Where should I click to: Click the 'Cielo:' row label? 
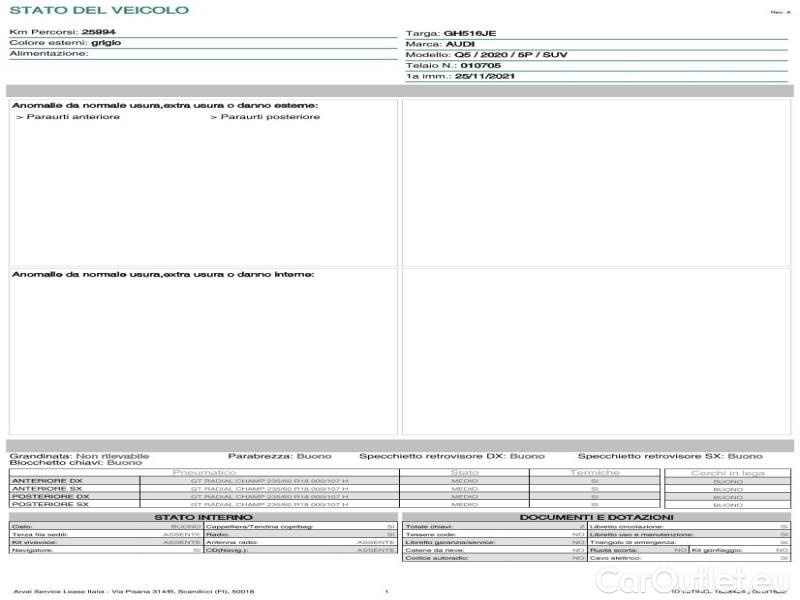21,527
